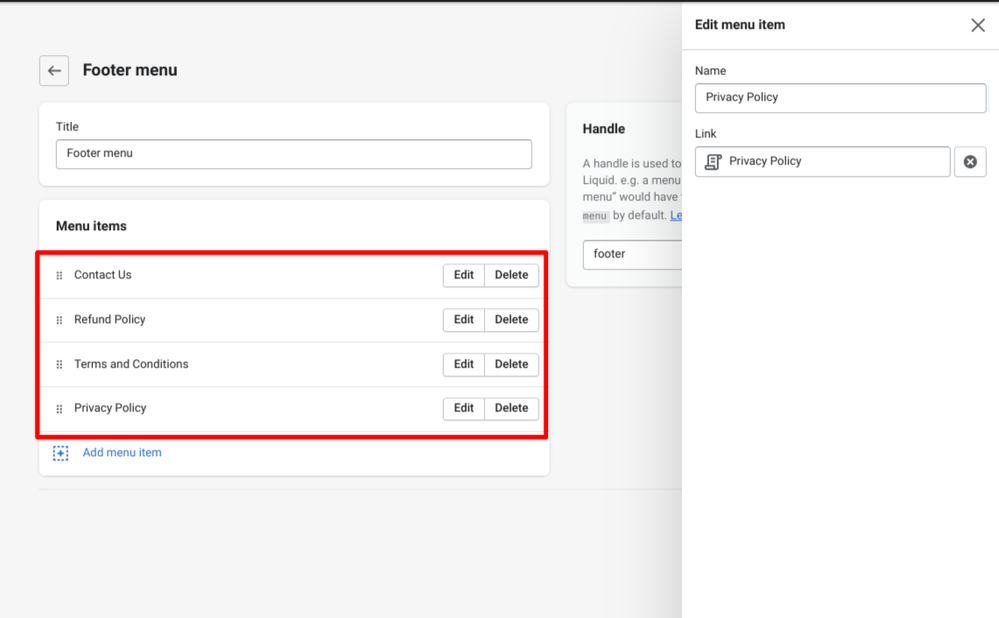Image resolution: width=999 pixels, height=618 pixels.
Task: Open the link in Handle description
Action: coord(675,215)
